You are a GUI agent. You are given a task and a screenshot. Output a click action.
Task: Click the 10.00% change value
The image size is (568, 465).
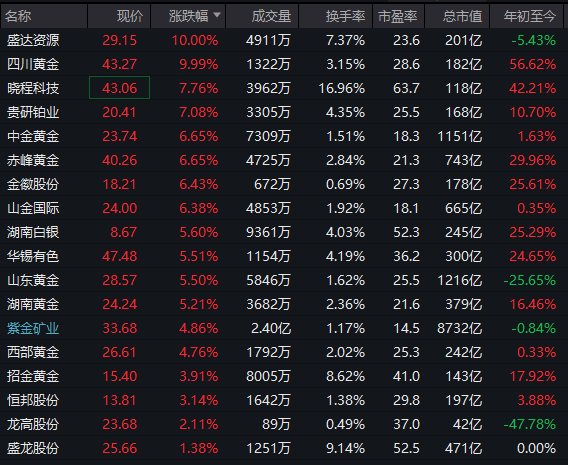pyautogui.click(x=195, y=40)
